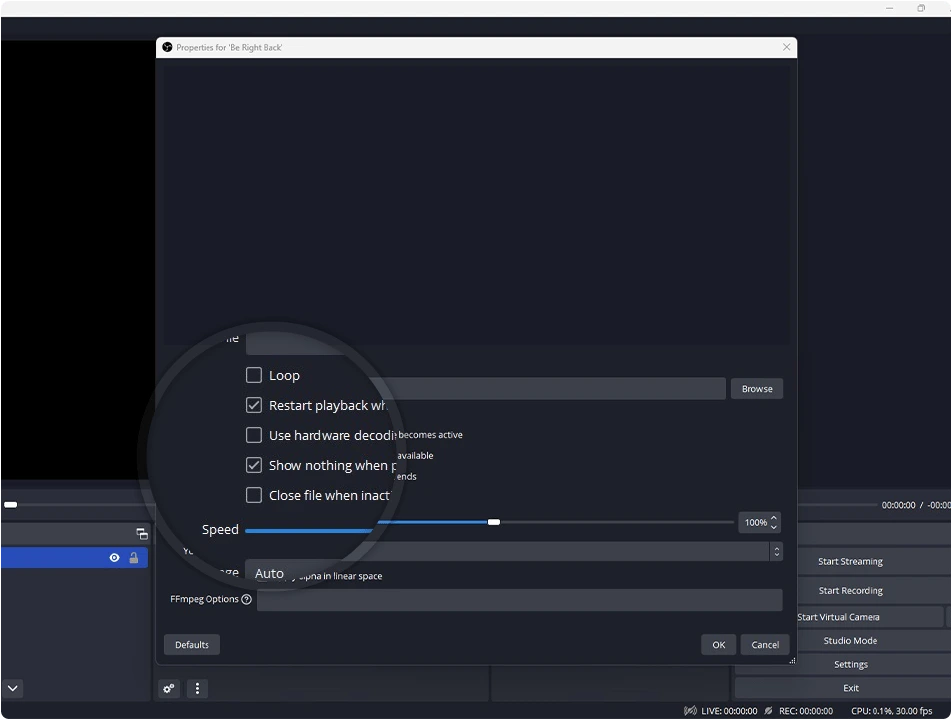Enable the Loop checkbox
952x720 pixels.
click(x=254, y=375)
